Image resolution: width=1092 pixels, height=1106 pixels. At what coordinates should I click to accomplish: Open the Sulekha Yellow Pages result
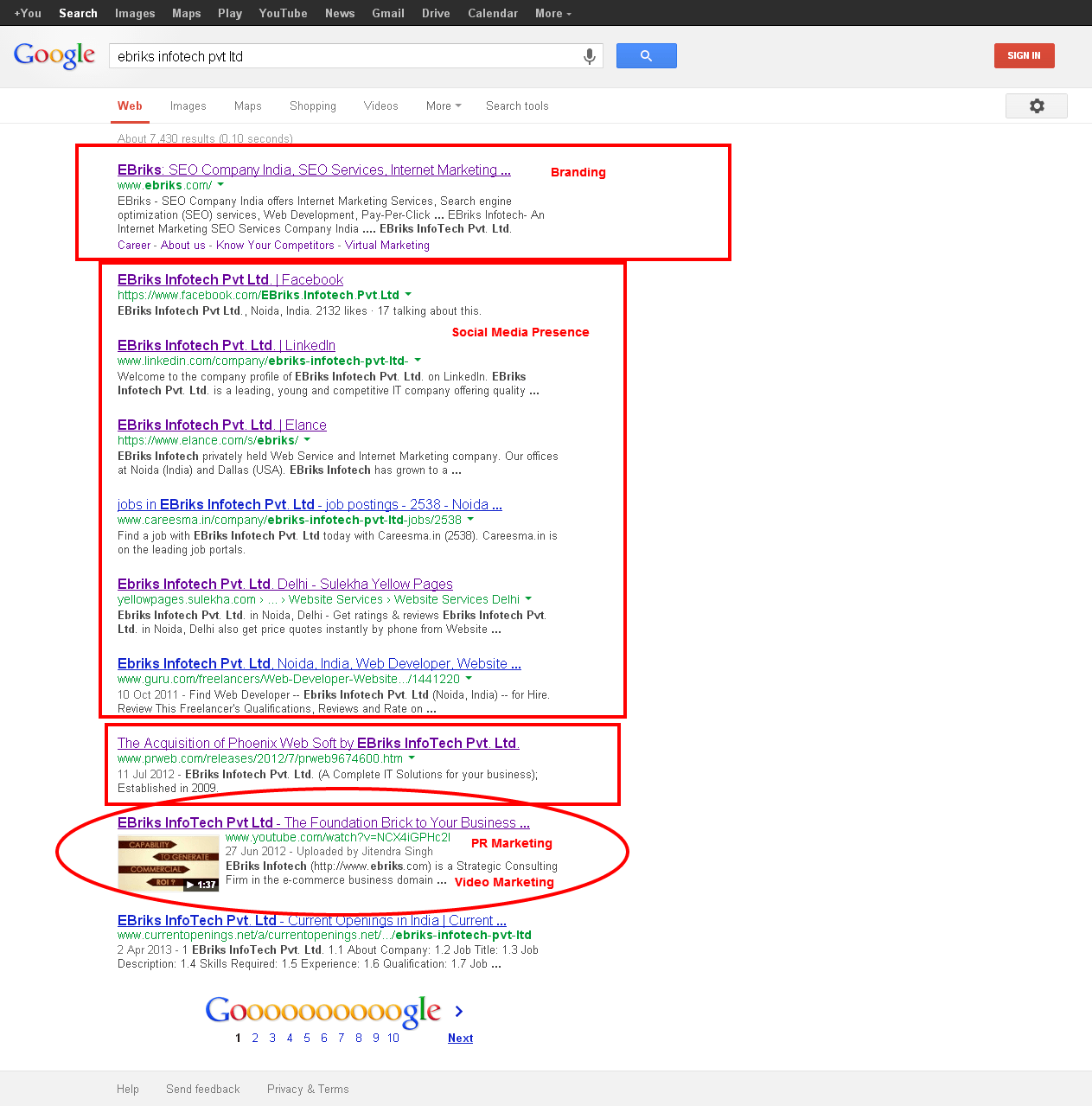[285, 584]
